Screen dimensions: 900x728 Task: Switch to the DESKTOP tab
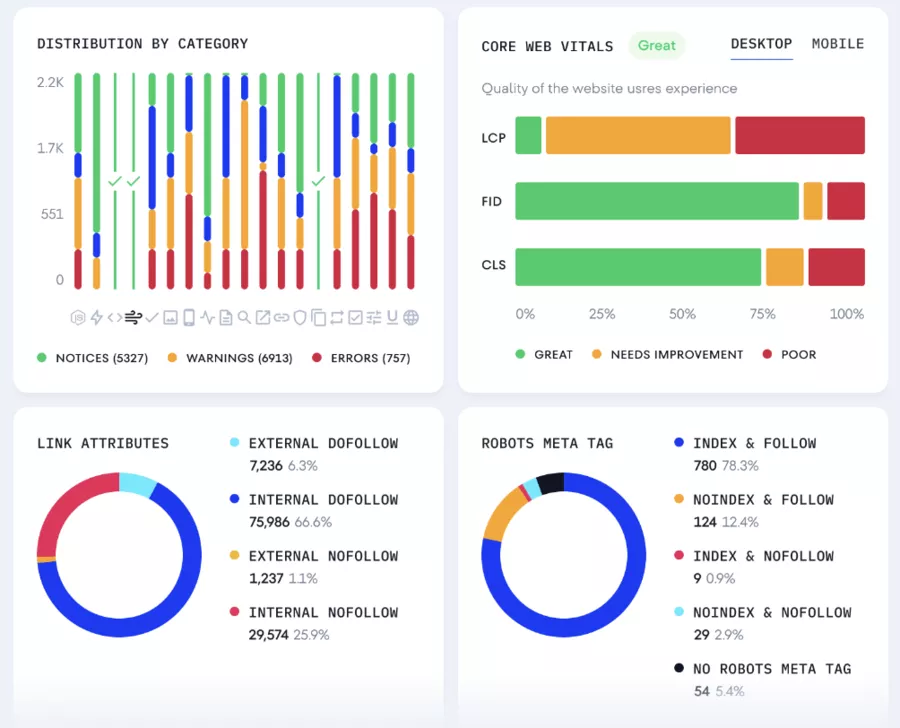coord(763,44)
